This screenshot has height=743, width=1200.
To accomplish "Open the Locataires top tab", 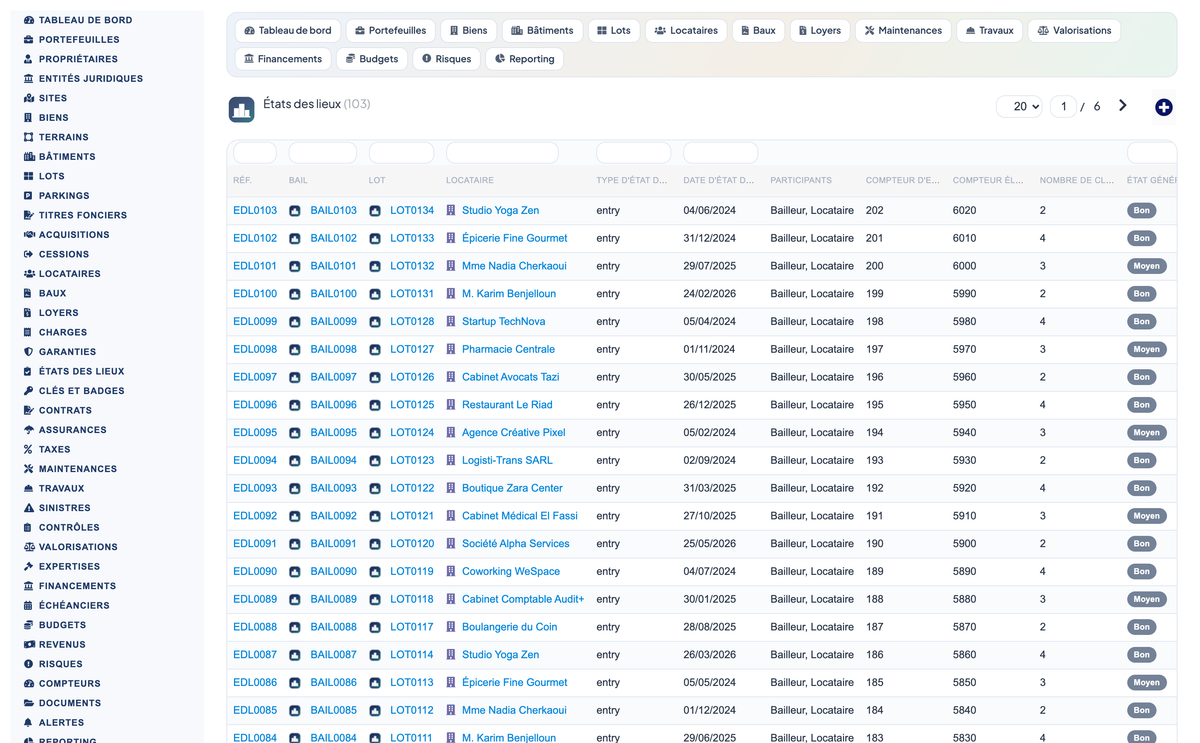I will [x=686, y=31].
